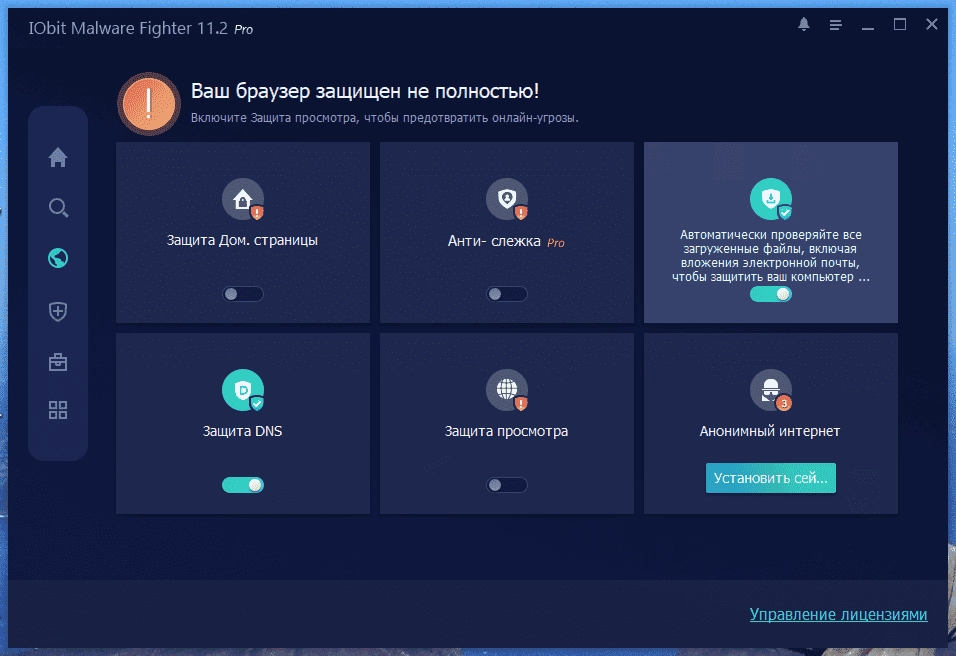Screen dimensions: 956x656
Task: Click the Защита просмотра globe icon
Action: pos(507,390)
